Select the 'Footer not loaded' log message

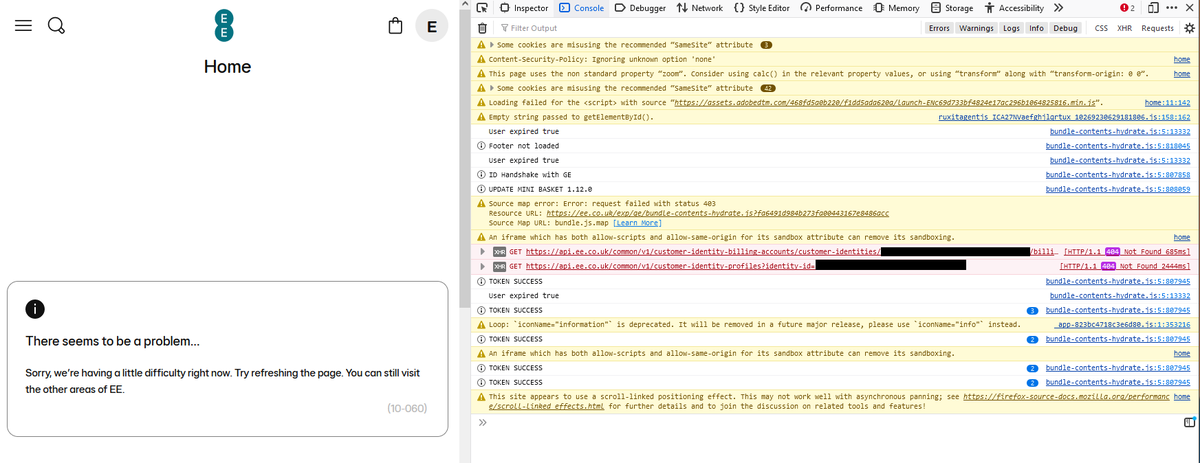click(524, 146)
